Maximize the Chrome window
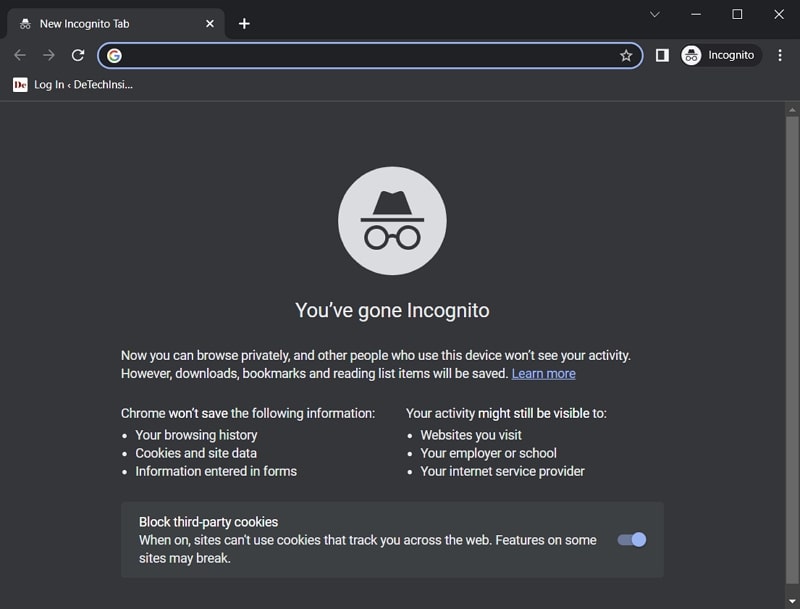 pyautogui.click(x=737, y=14)
